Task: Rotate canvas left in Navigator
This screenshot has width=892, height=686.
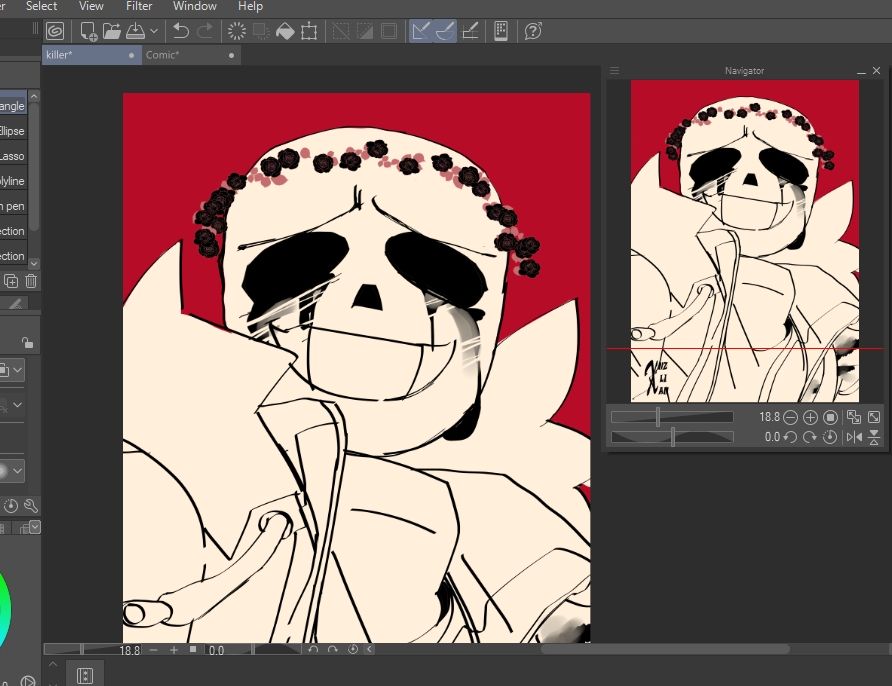Action: (790, 437)
